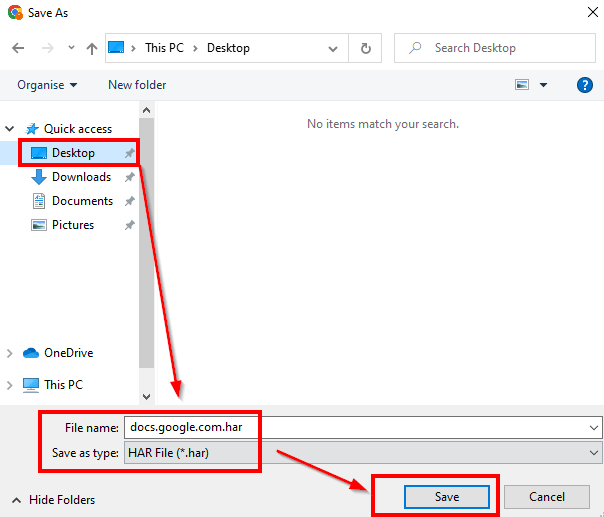Click the Desktop icon in sidebar
Viewport: 604px width, 517px height.
39,153
